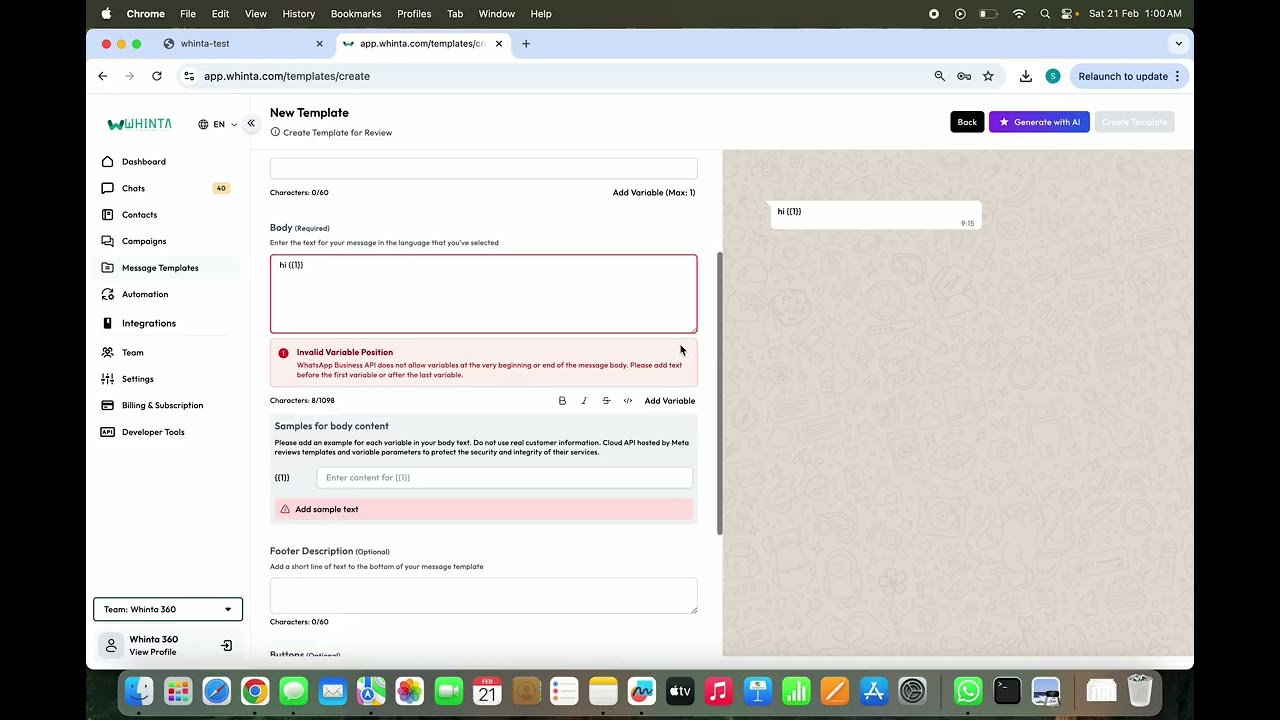This screenshot has width=1280, height=720.
Task: Click View Profile link
Action: (x=152, y=652)
